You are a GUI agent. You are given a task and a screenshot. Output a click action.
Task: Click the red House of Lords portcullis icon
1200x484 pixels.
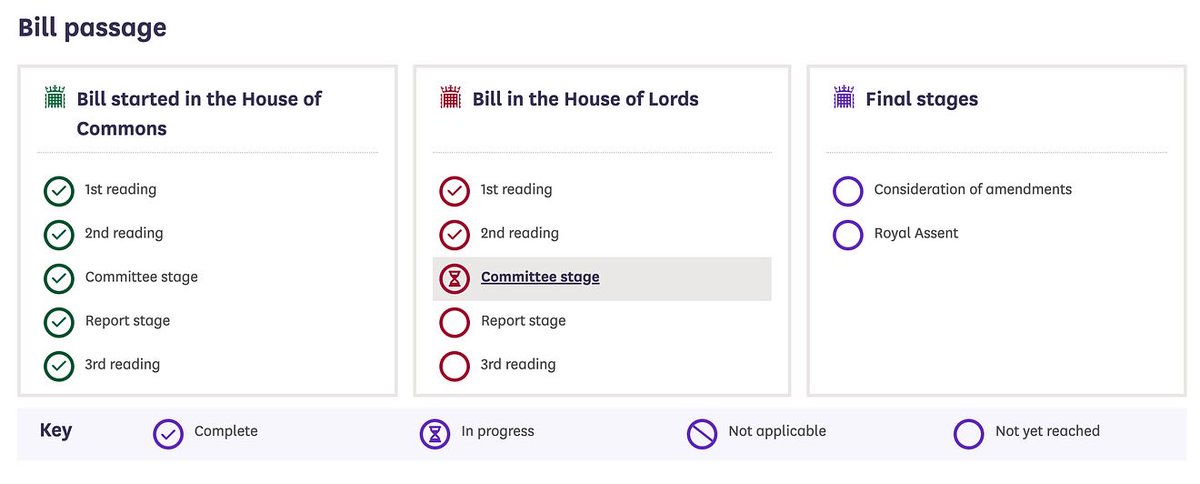pos(450,98)
